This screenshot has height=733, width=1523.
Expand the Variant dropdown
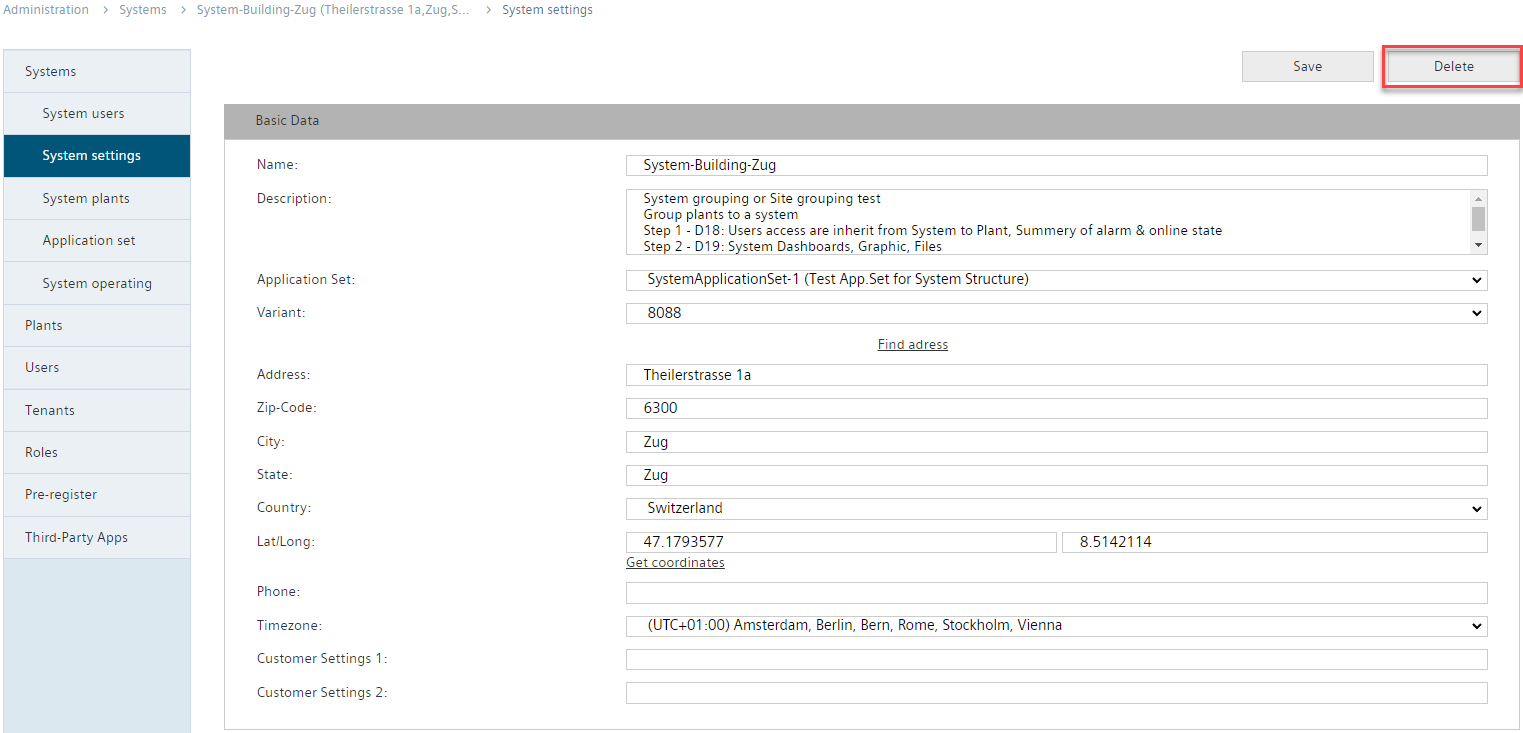pyautogui.click(x=1056, y=313)
